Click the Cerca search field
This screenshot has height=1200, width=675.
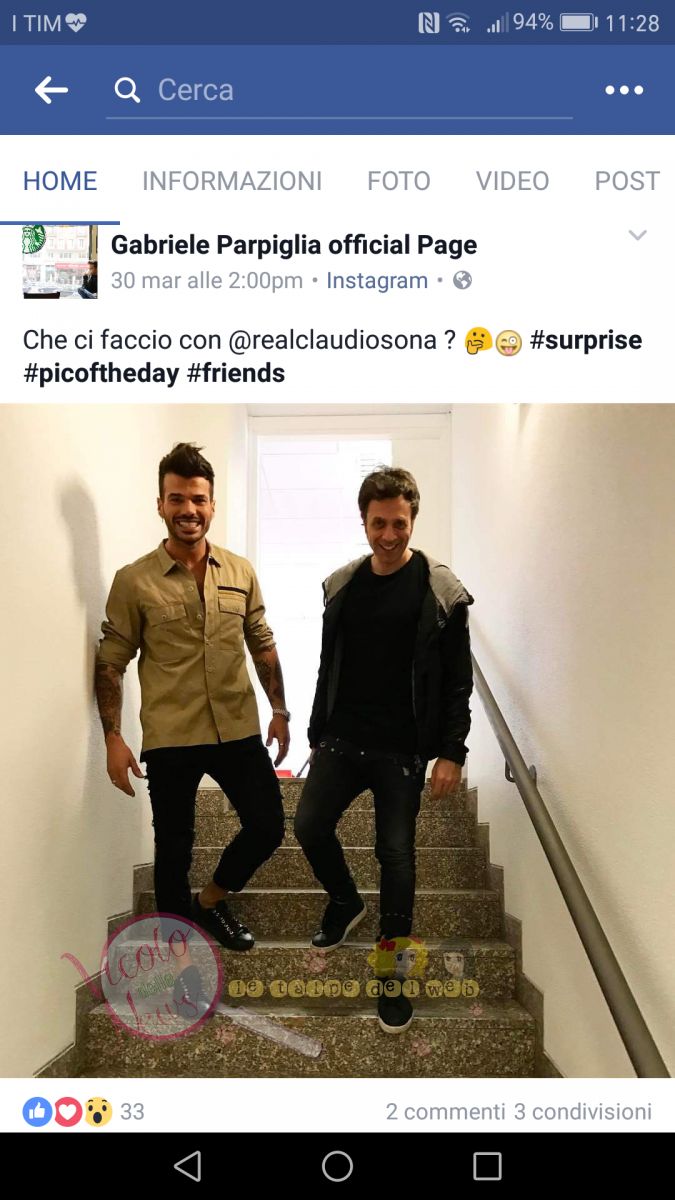[340, 91]
